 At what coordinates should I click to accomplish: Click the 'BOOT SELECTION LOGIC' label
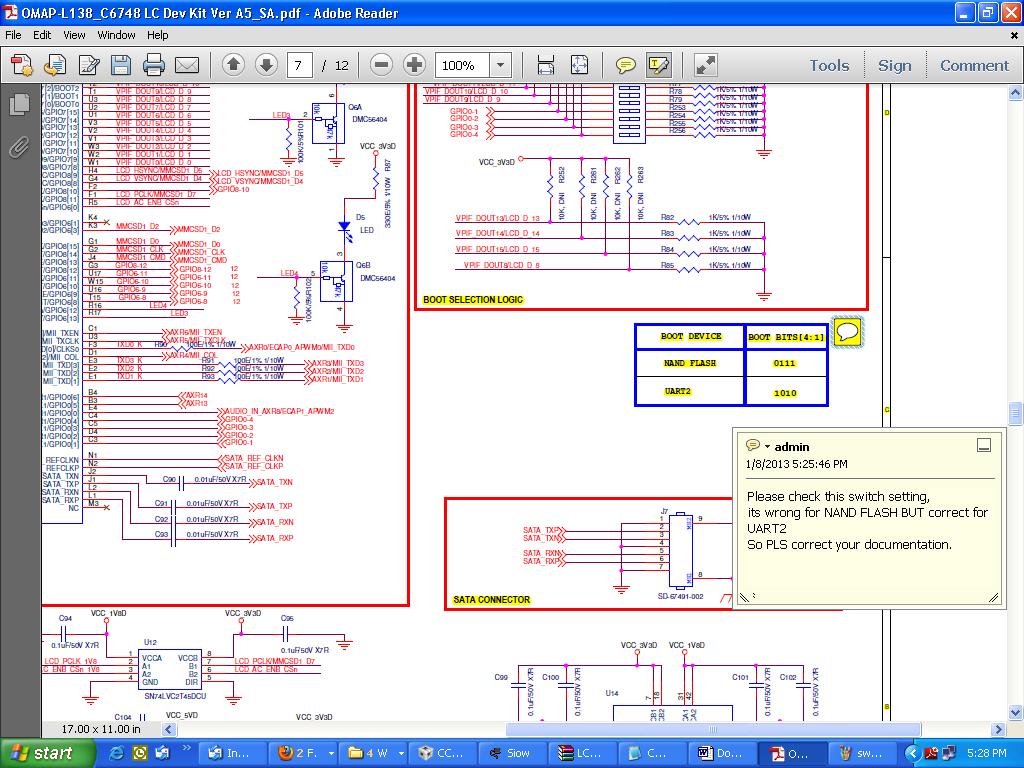click(473, 300)
